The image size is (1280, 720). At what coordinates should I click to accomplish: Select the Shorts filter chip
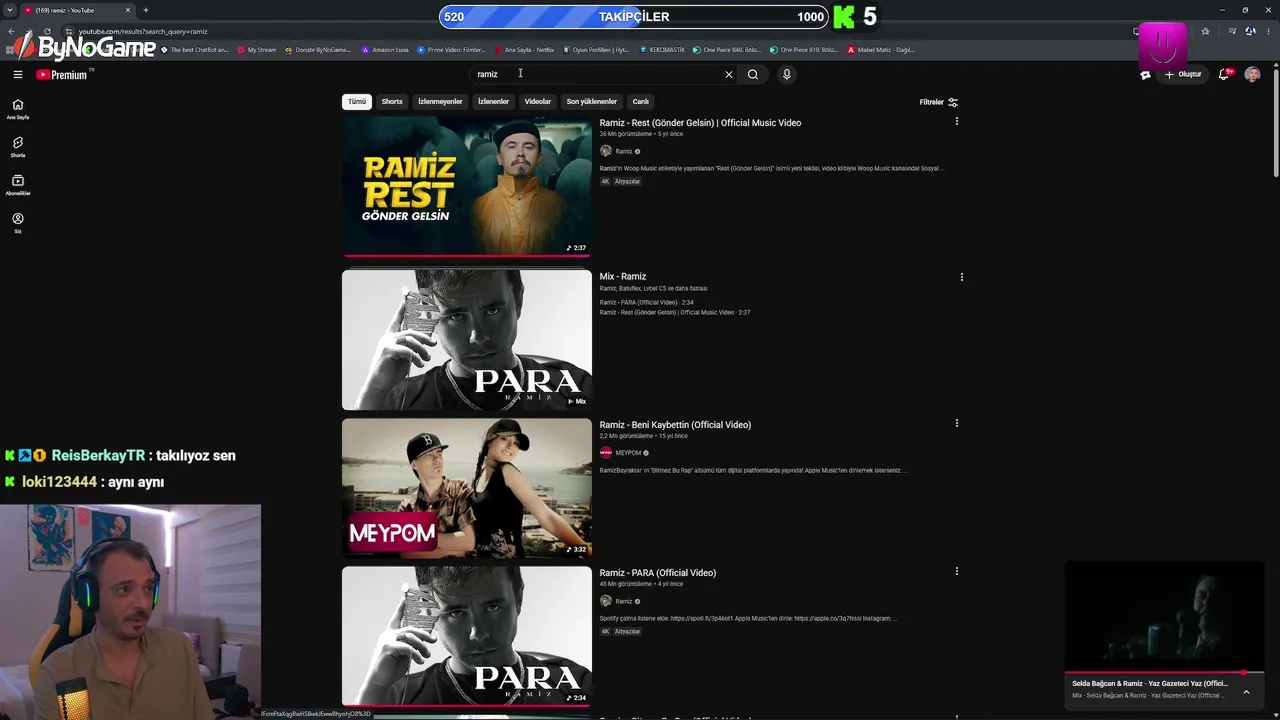[392, 101]
